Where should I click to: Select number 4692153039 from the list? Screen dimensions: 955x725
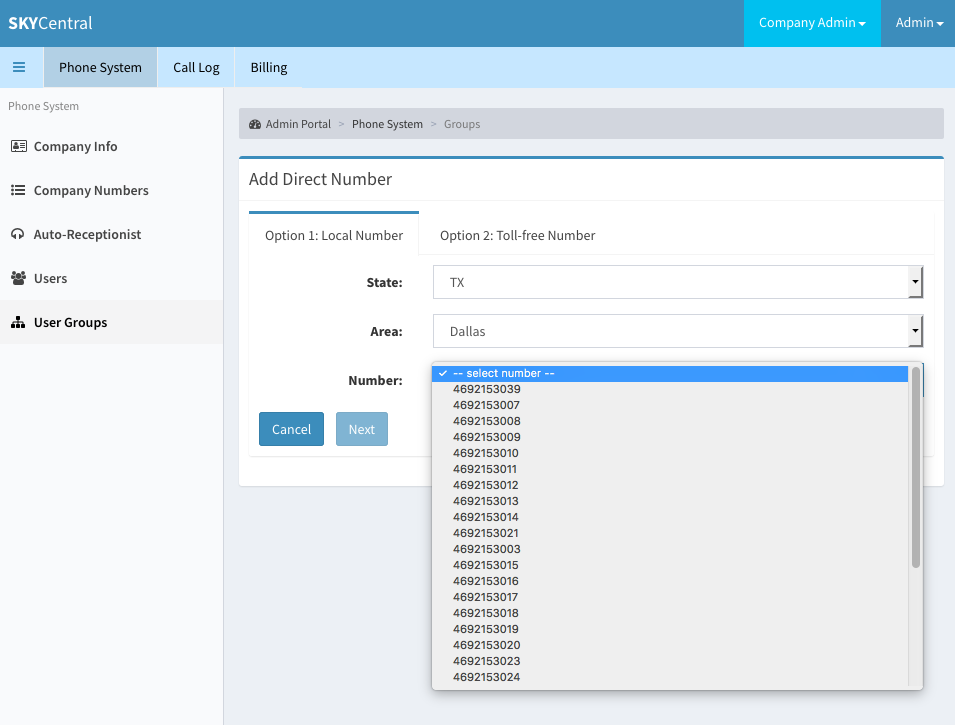[x=670, y=389]
